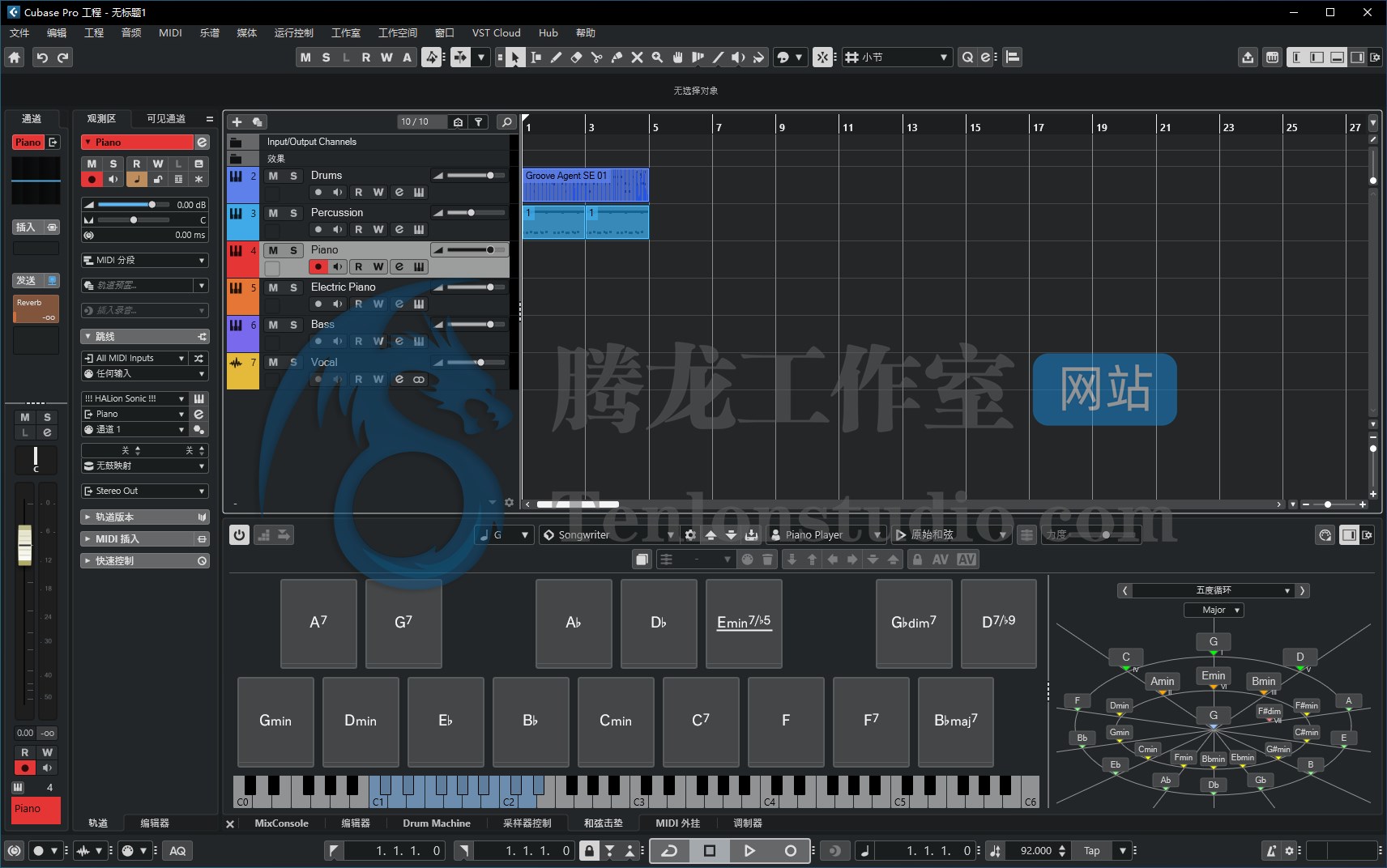This screenshot has width=1387, height=868.
Task: Click the Undo arrow icon
Action: point(41,57)
